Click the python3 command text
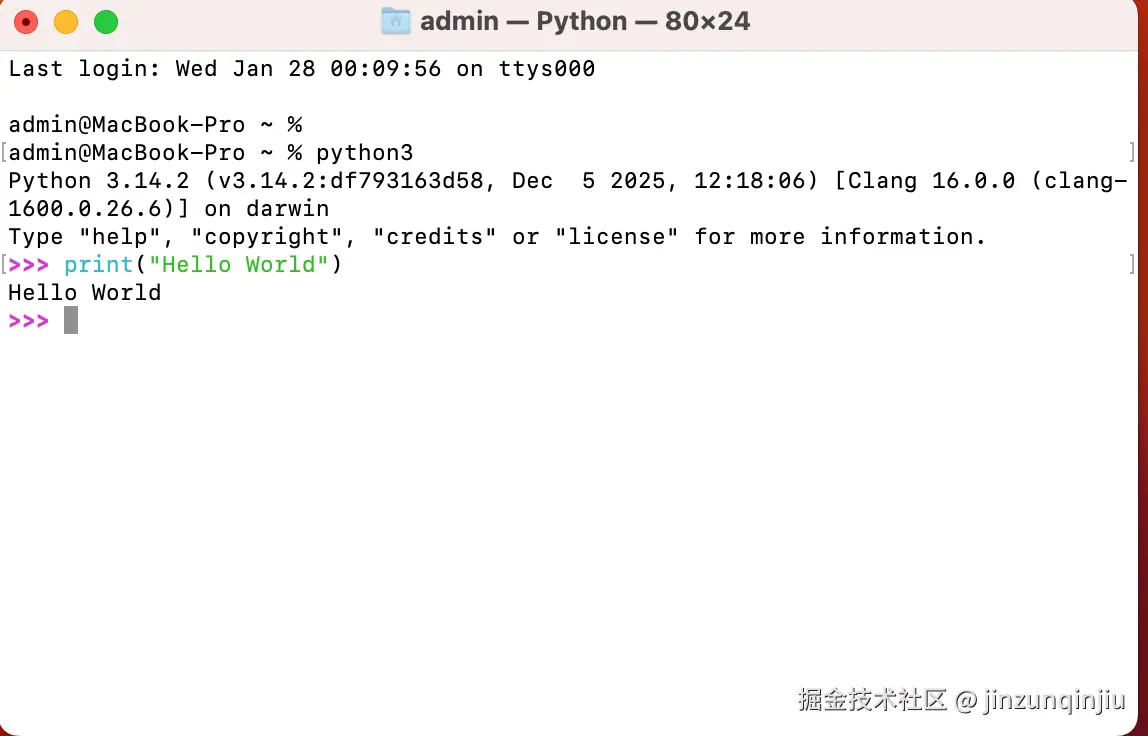The width and height of the screenshot is (1148, 736). point(365,153)
